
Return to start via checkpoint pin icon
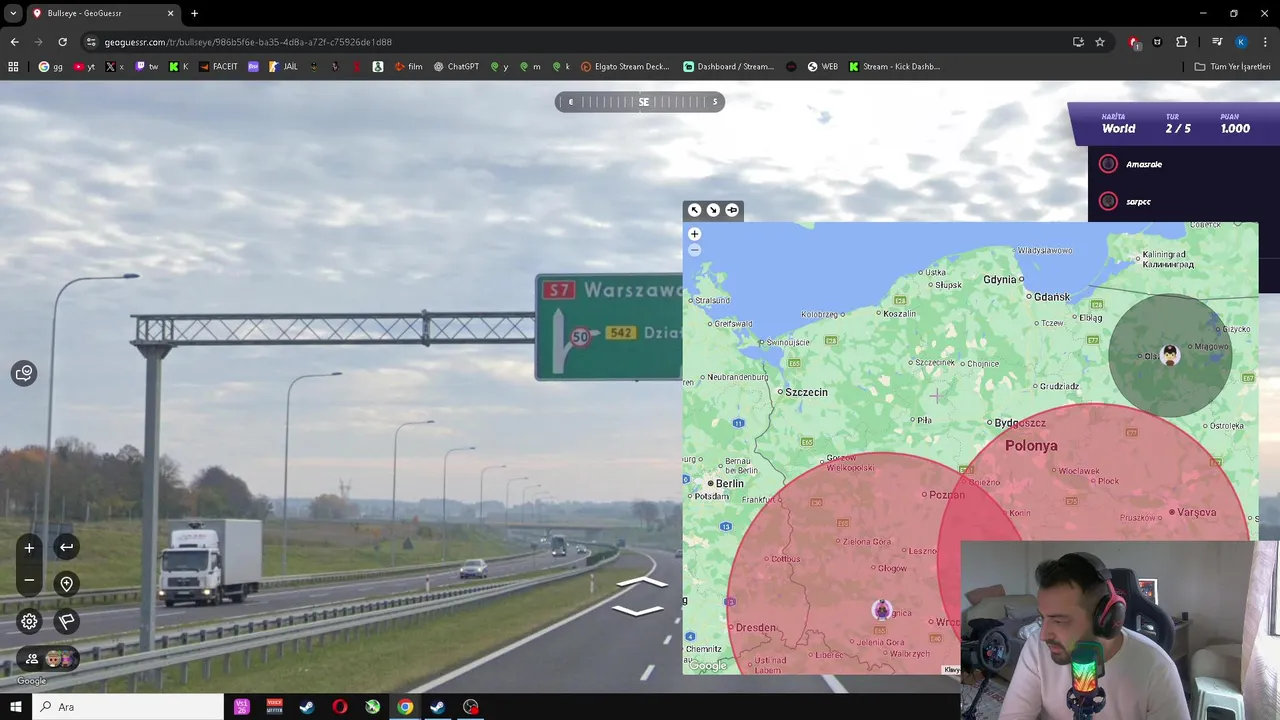coord(66,584)
